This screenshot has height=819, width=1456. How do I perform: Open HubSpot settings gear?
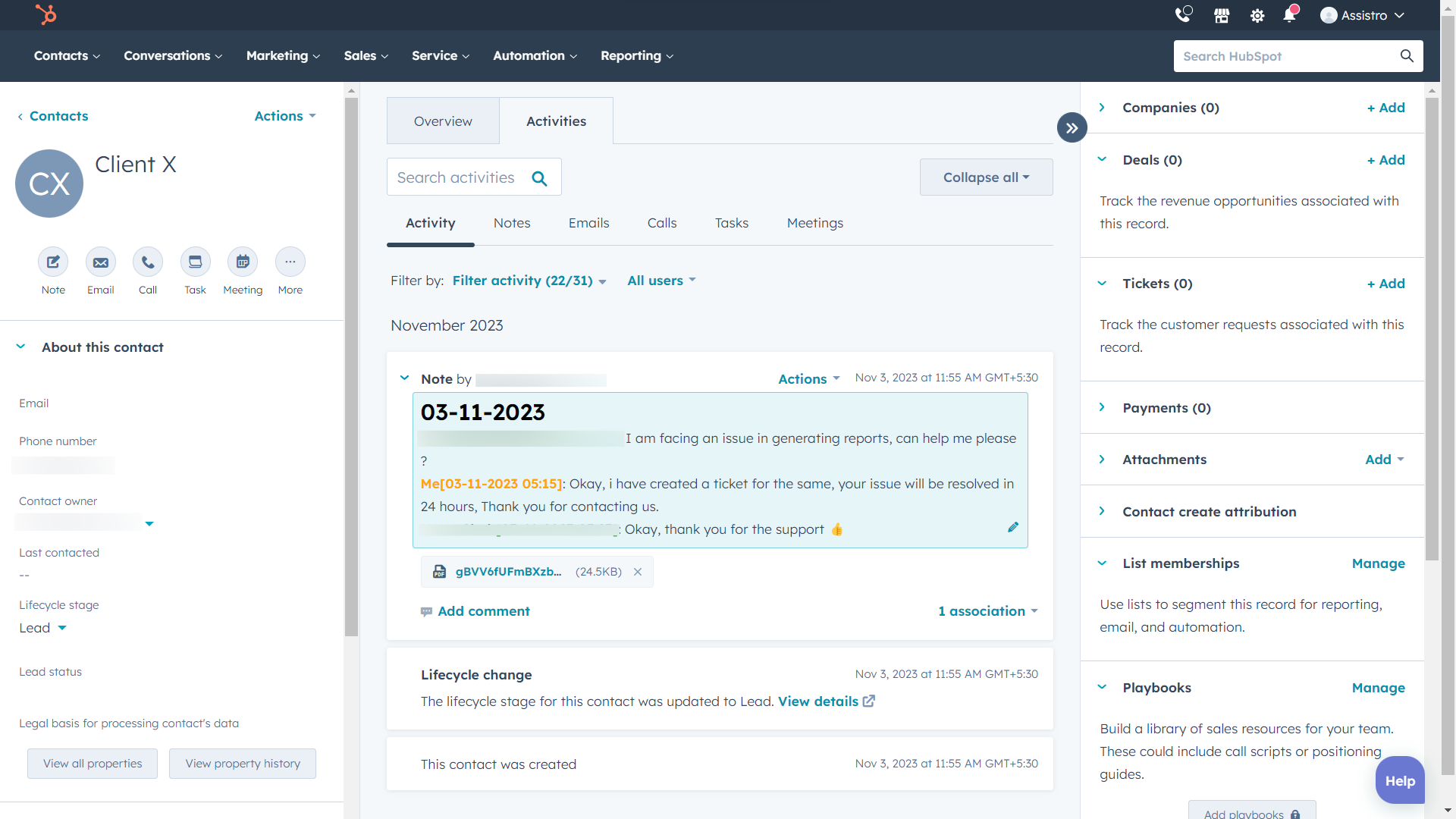pos(1257,15)
